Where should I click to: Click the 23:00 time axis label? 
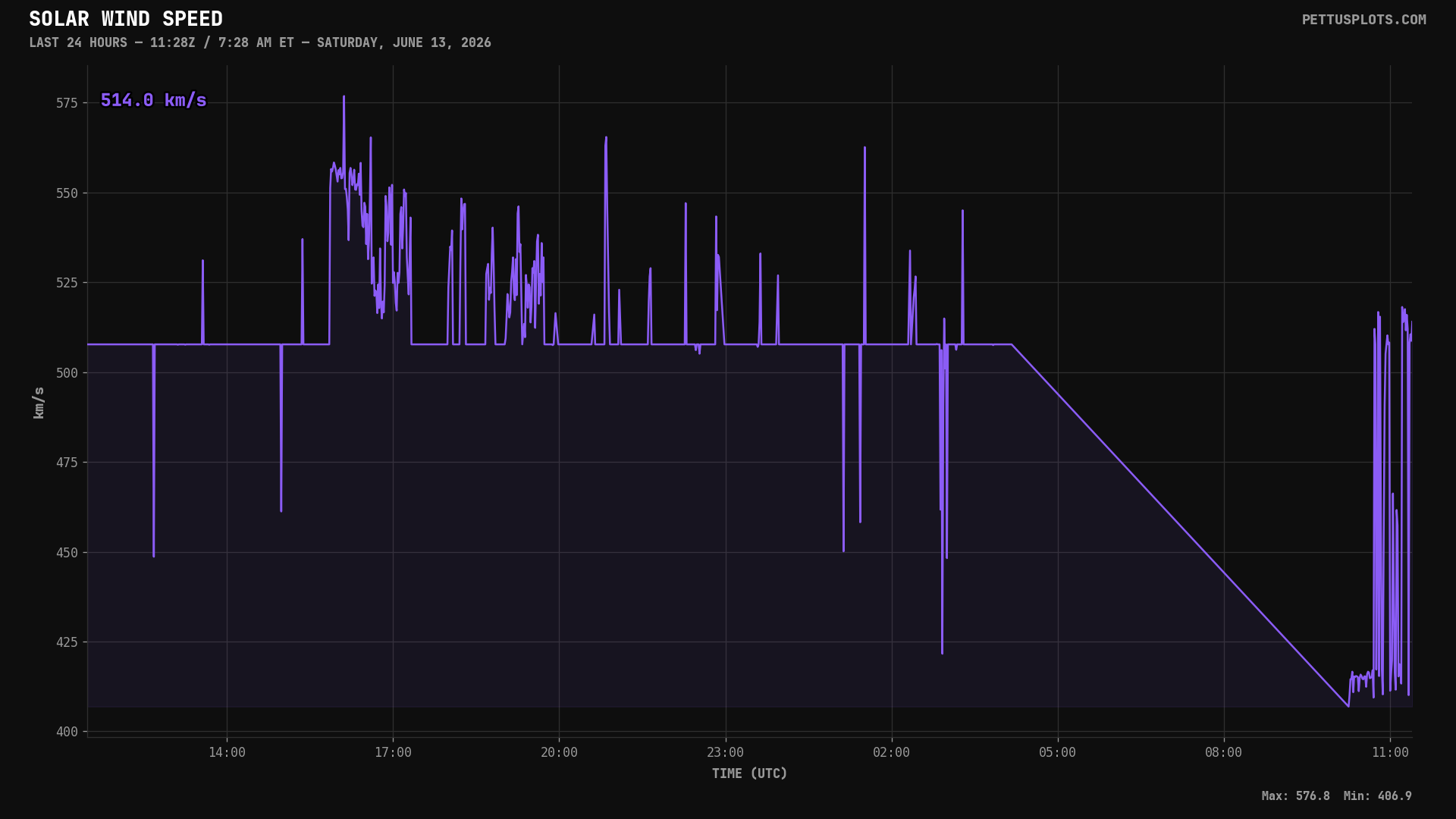pos(725,752)
